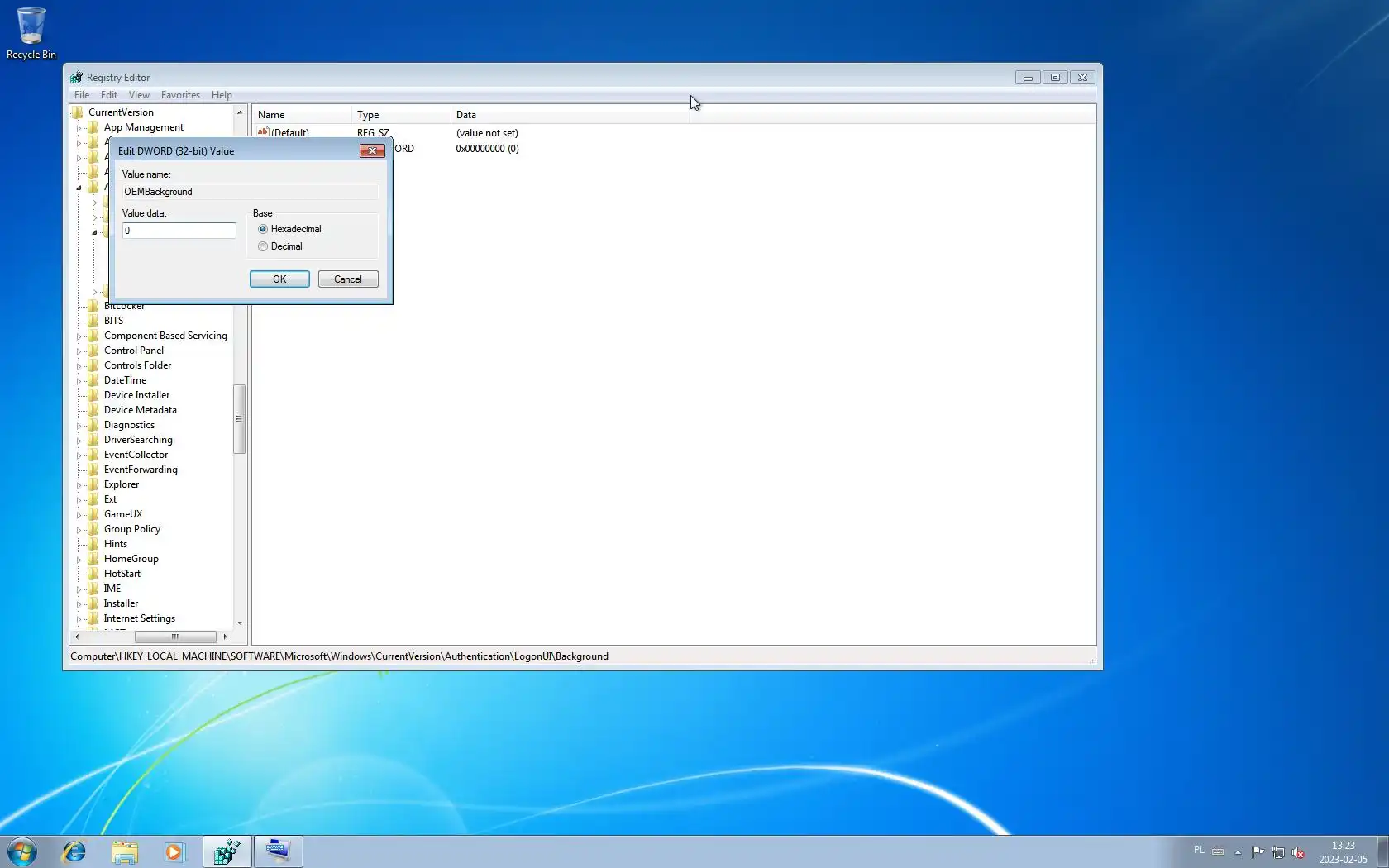Image resolution: width=1389 pixels, height=868 pixels.
Task: Click the PL language indicator
Action: [x=1199, y=850]
